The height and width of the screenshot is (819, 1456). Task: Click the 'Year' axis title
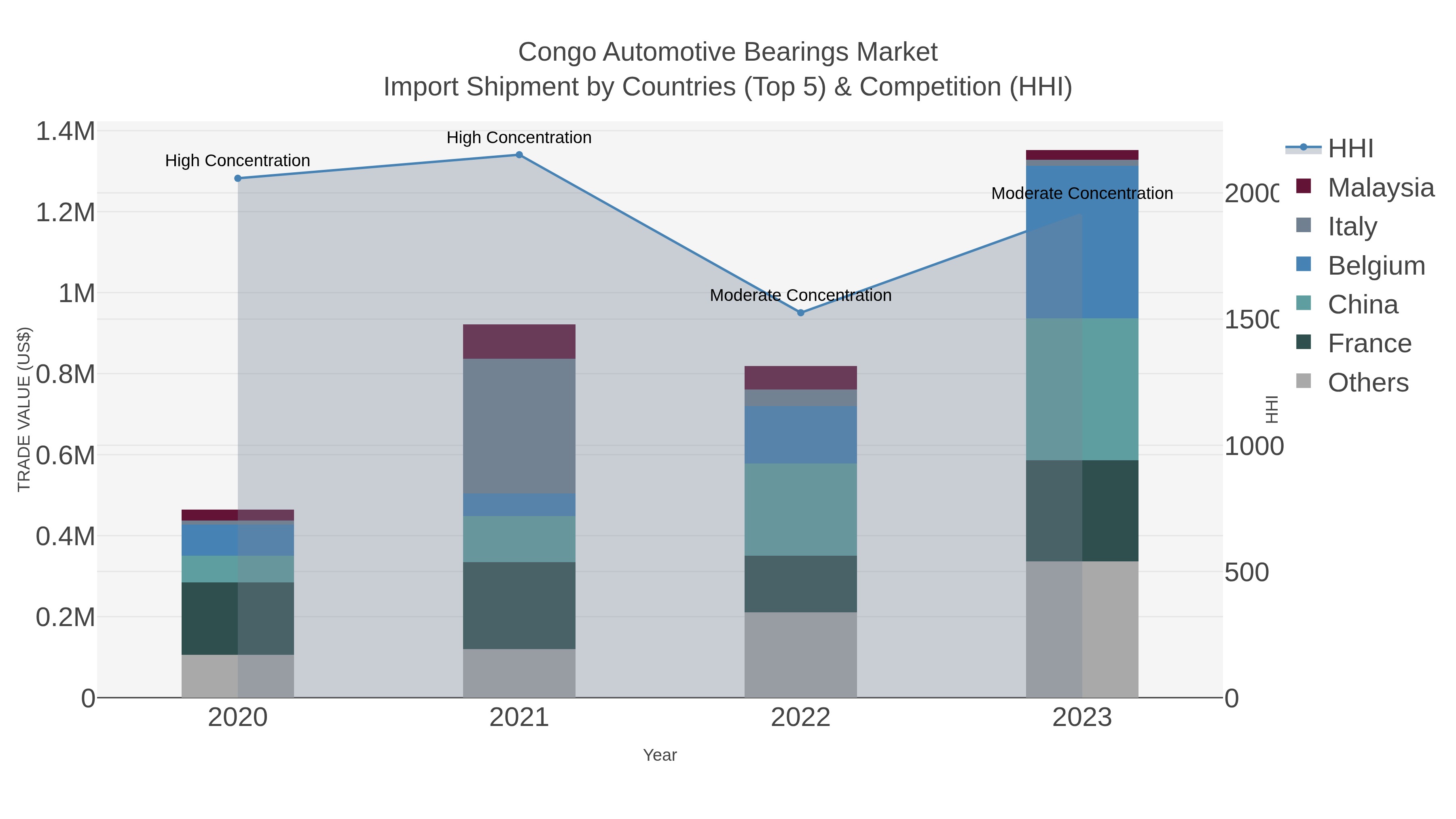(x=660, y=755)
